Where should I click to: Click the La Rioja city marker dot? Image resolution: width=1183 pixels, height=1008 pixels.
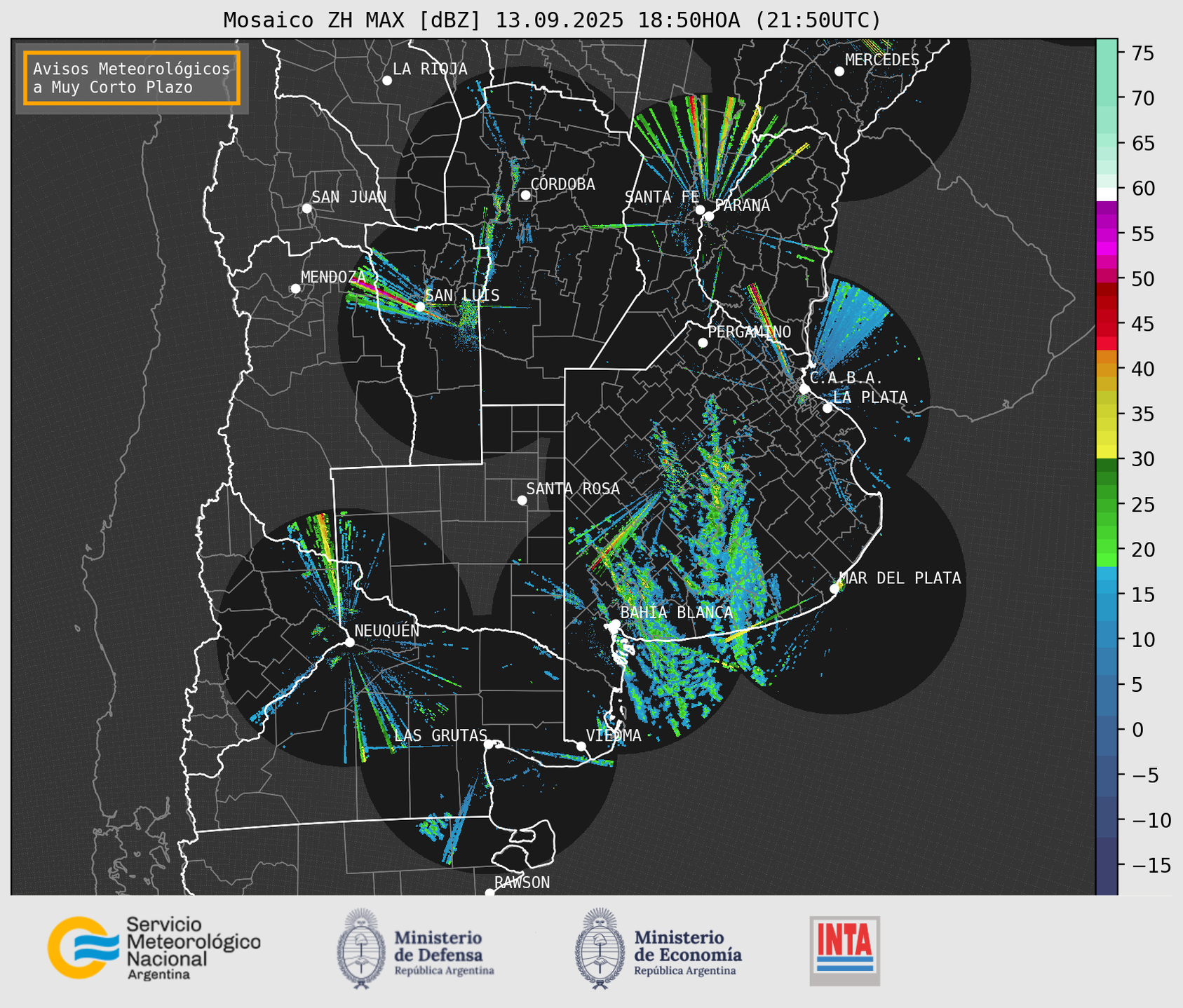tap(386, 81)
